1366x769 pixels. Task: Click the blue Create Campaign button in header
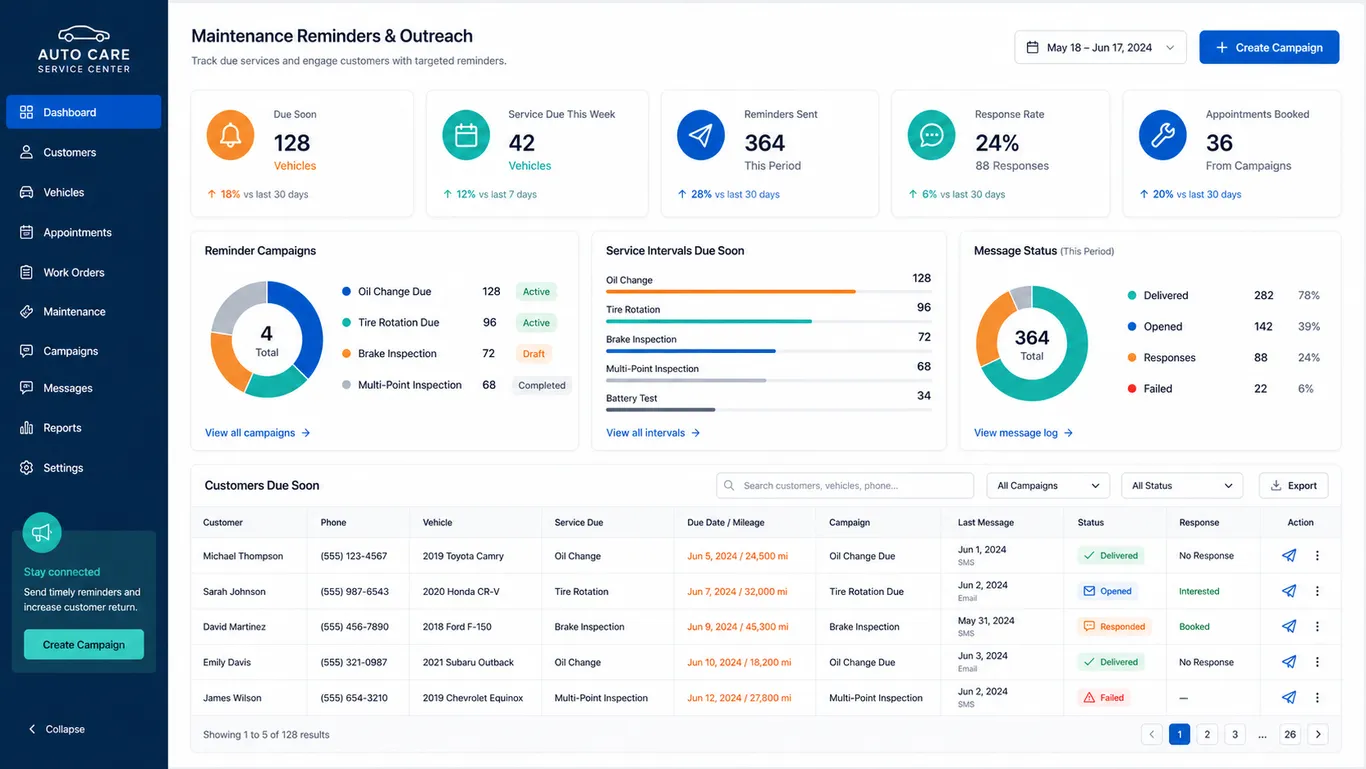pos(1269,47)
